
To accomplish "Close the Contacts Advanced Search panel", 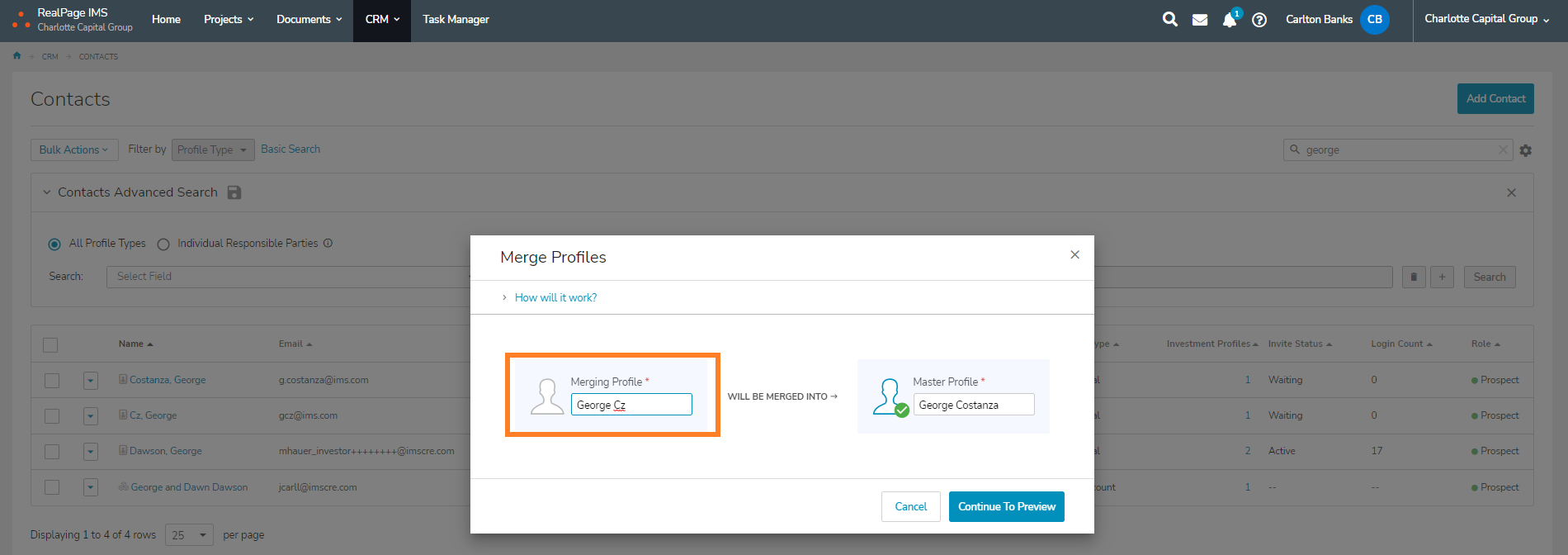I will 1511,192.
